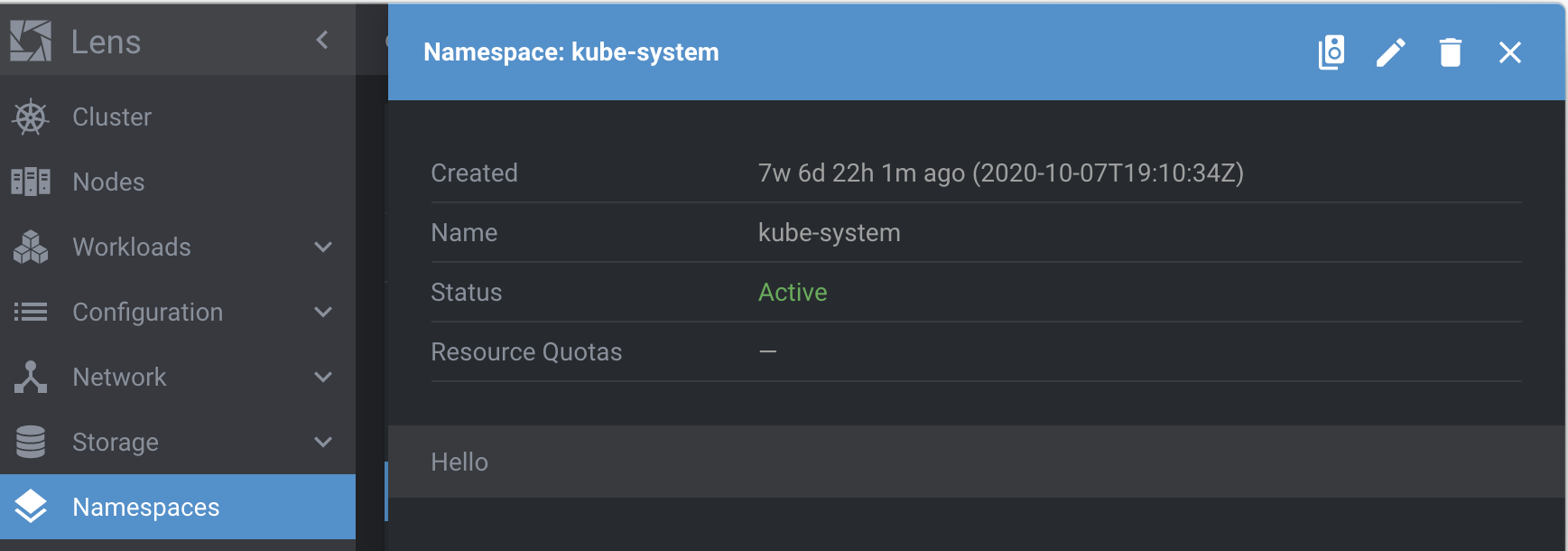
Task: Expand the Storage section chevron
Action: coord(323,442)
